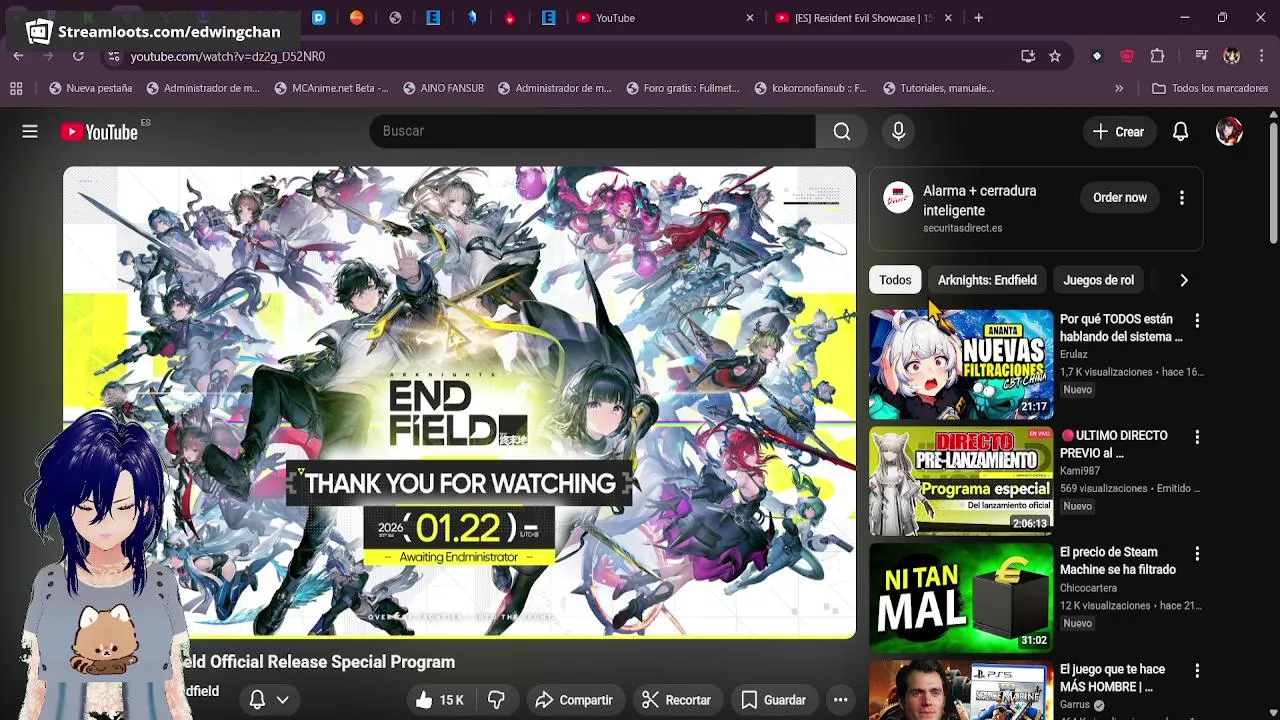
Task: Open options for 'El precio de Steam Machine' video
Action: 1197,554
